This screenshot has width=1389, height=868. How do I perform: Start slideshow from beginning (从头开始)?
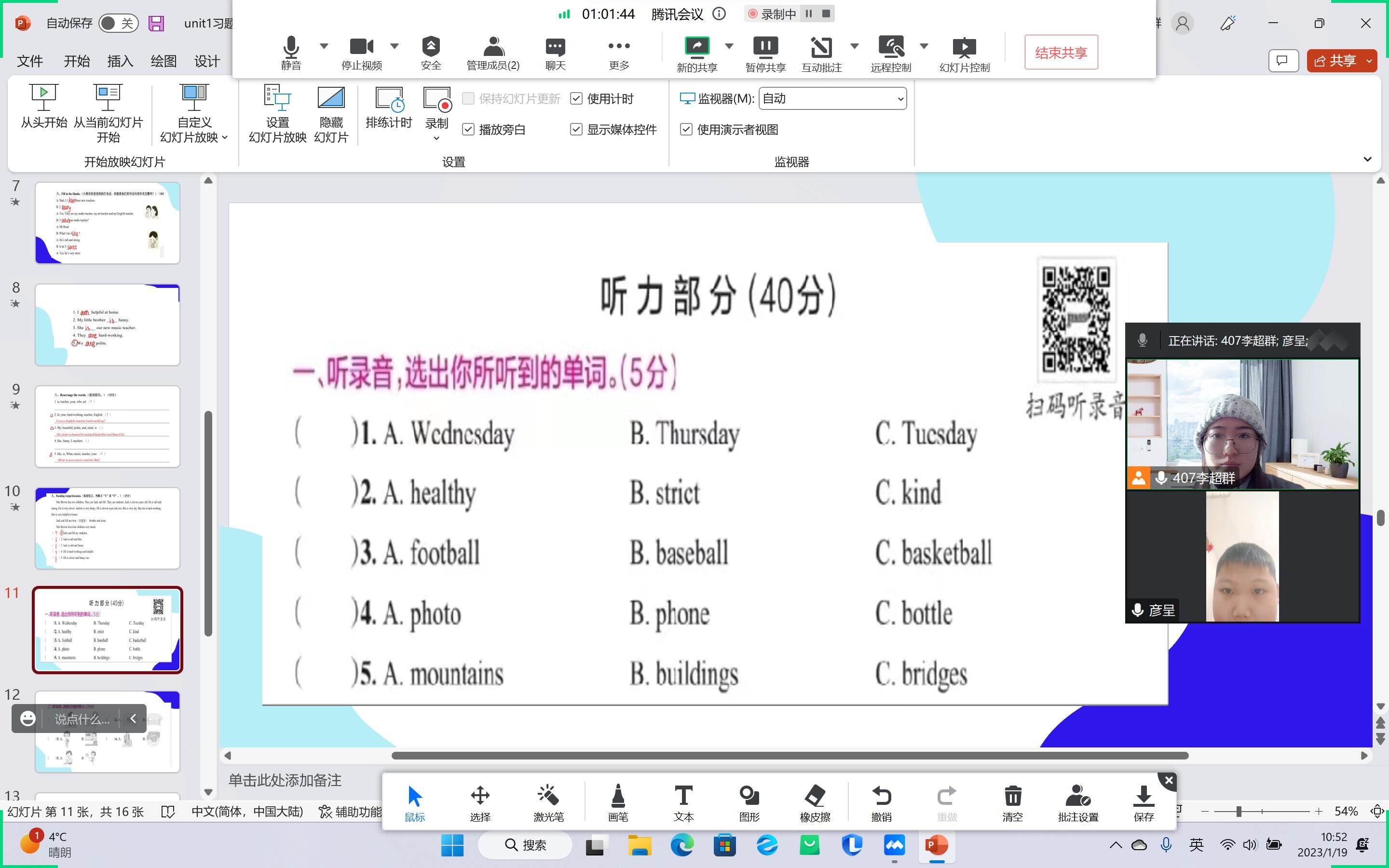(43, 106)
